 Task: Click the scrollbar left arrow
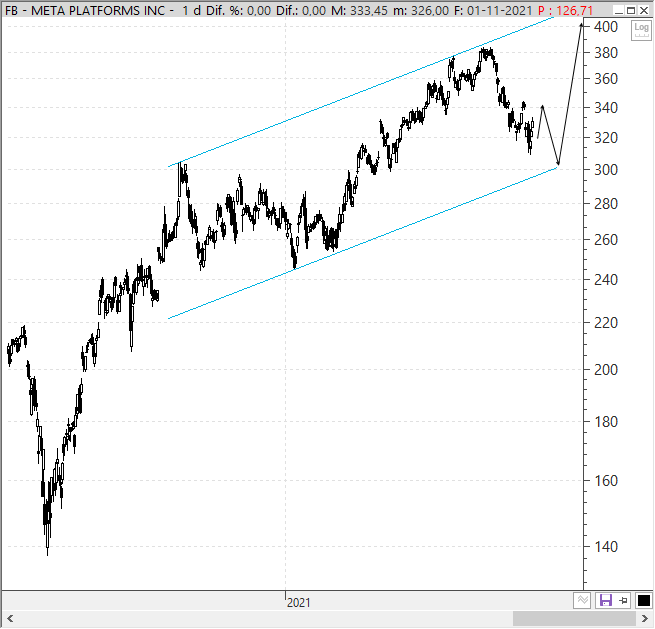(x=9, y=619)
